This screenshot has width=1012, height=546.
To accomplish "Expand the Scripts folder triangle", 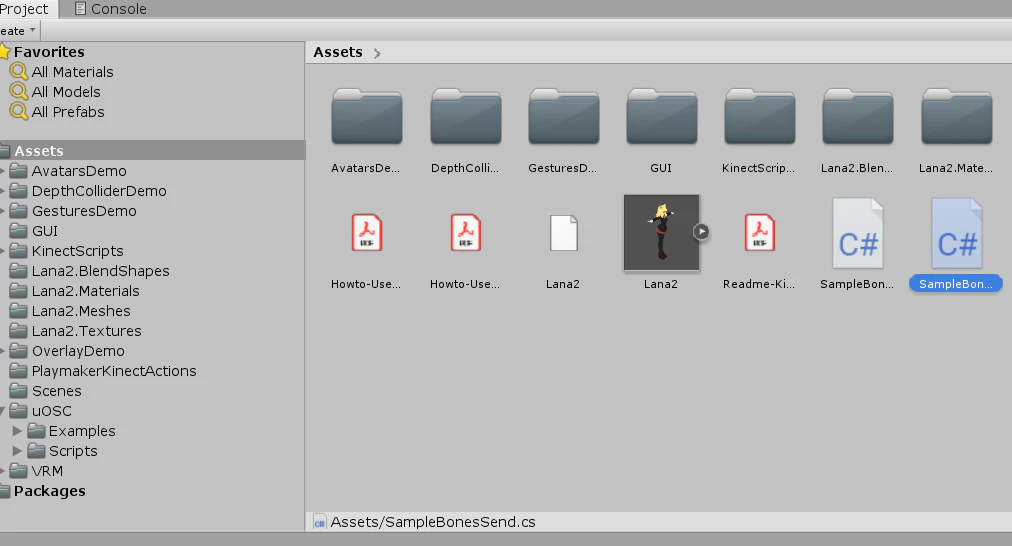I will (x=17, y=450).
